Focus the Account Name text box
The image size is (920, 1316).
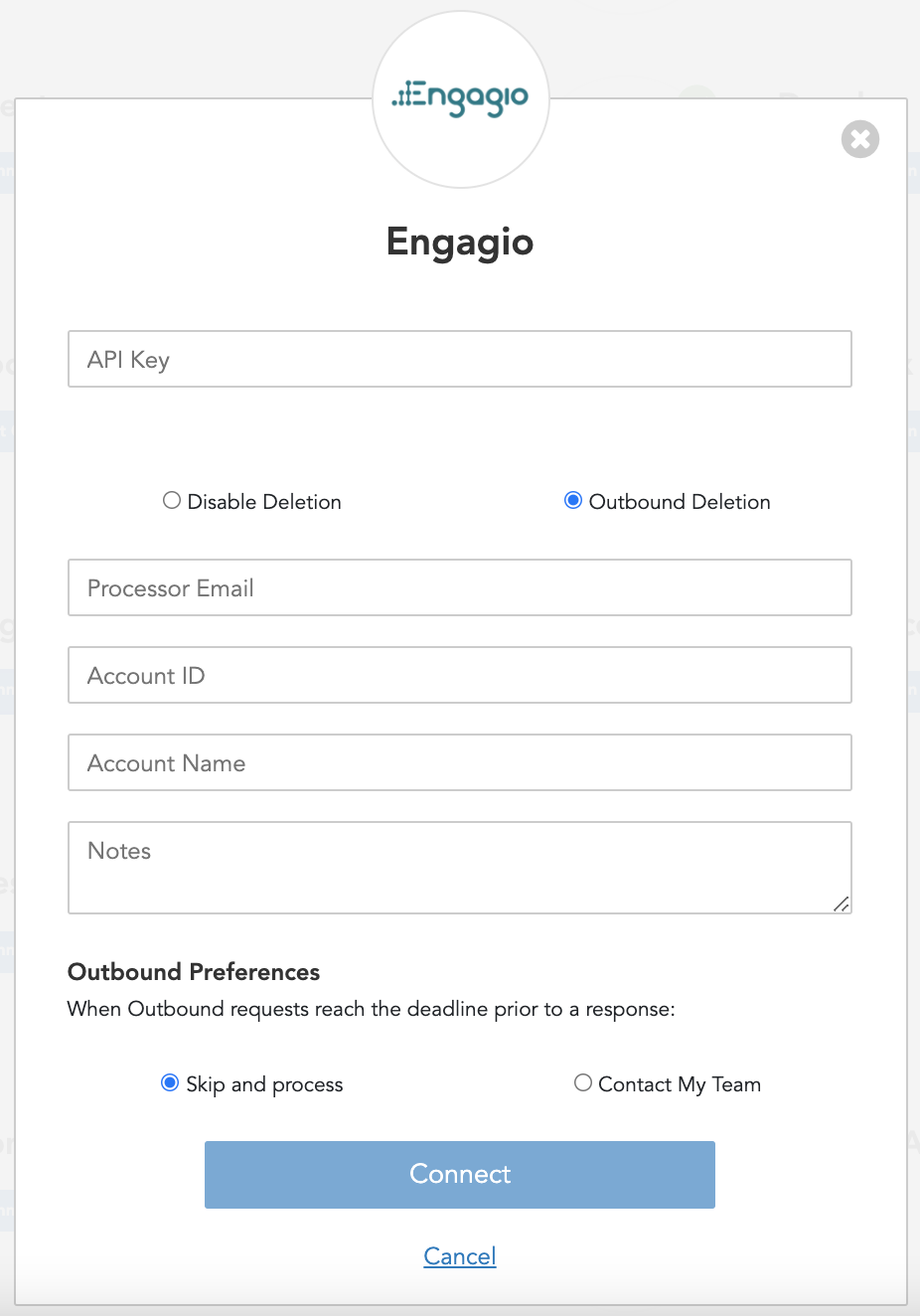pos(460,762)
